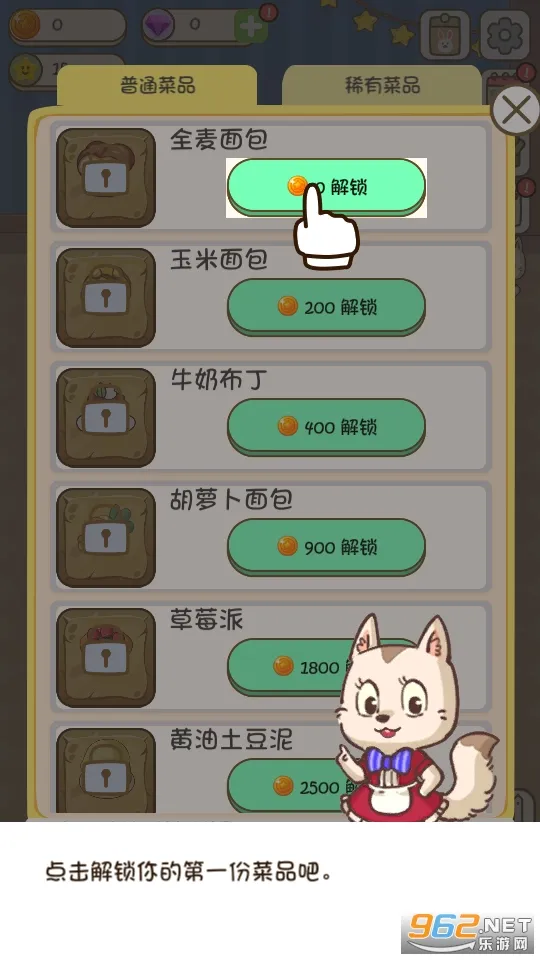The height and width of the screenshot is (960, 540).
Task: Unlock 玉米面包 for 200 coins
Action: tap(326, 307)
